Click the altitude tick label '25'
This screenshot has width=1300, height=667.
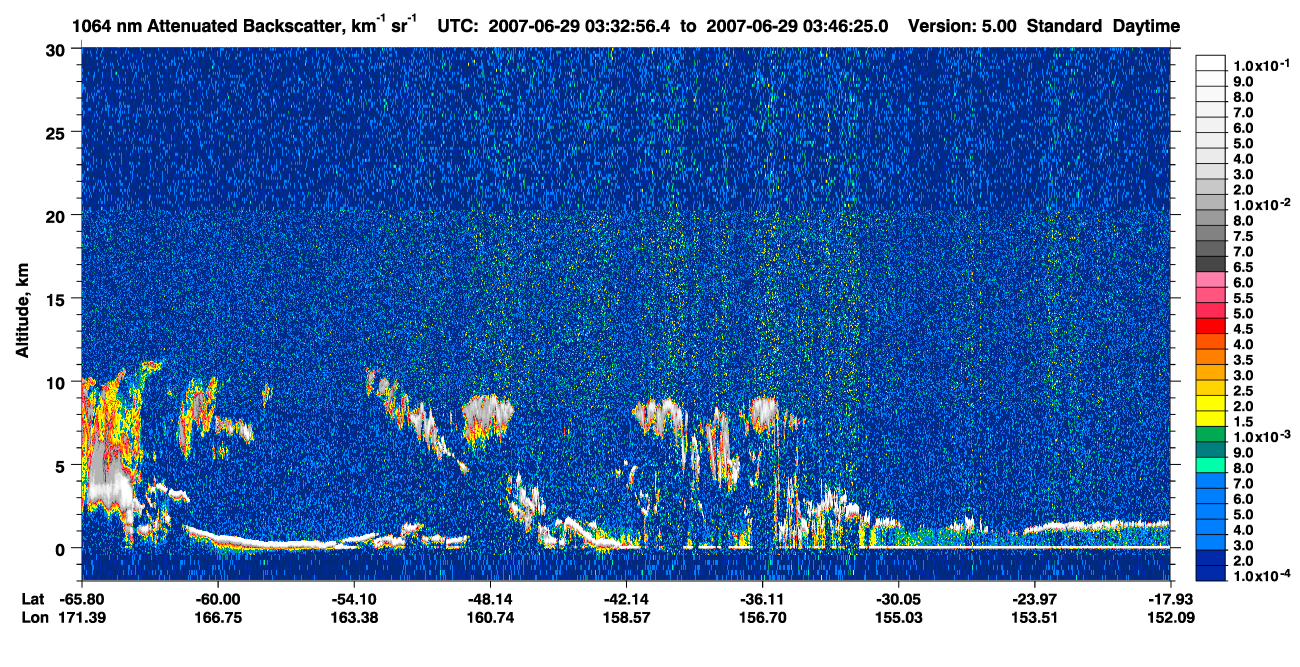coord(58,132)
